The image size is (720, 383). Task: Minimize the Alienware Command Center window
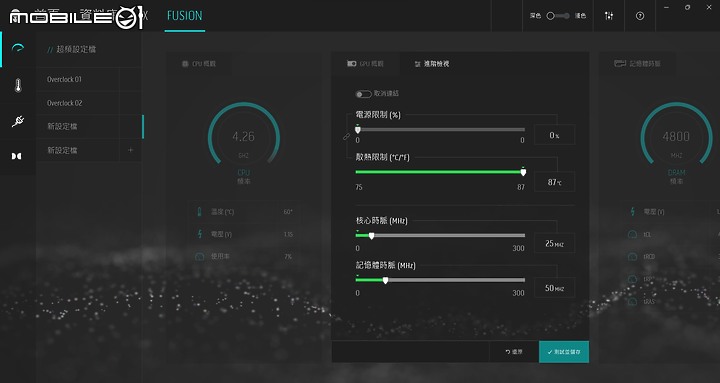[x=666, y=7]
